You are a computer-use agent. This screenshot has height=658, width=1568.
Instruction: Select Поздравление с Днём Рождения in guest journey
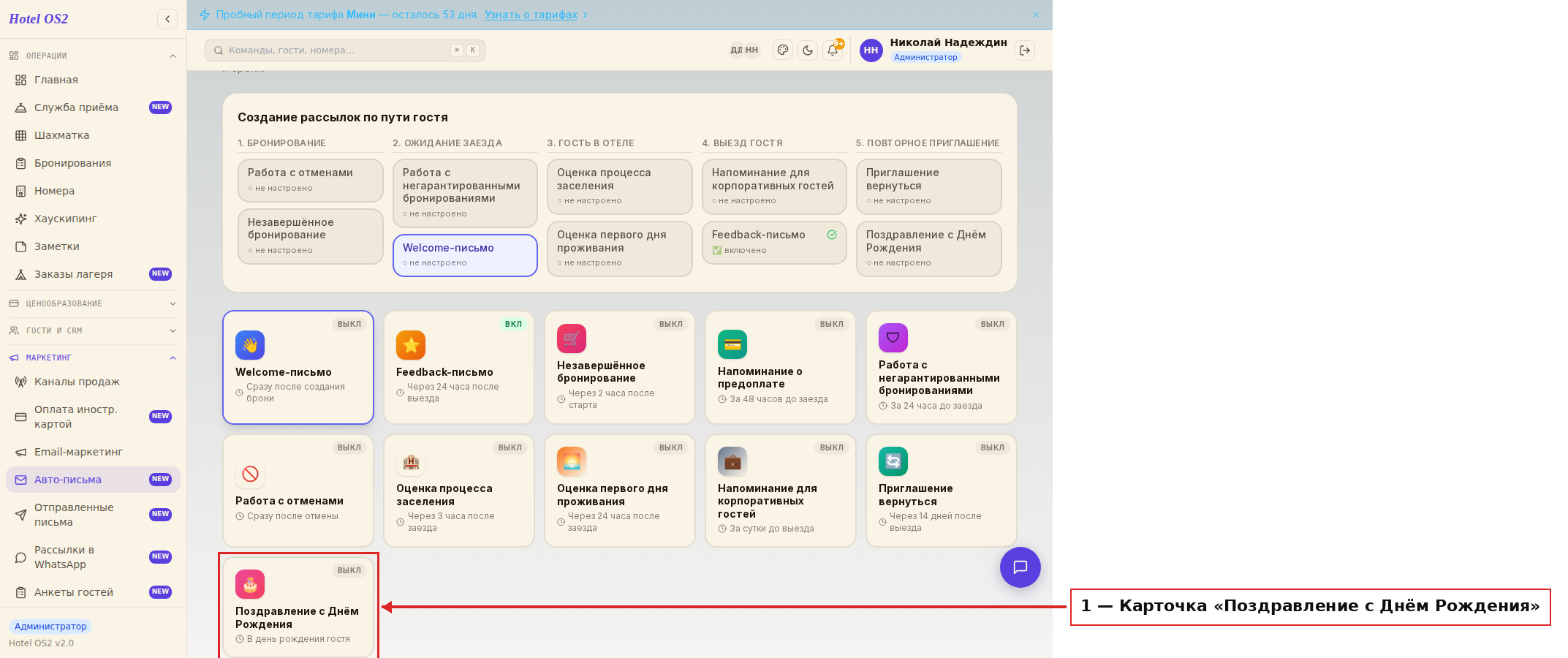(928, 249)
